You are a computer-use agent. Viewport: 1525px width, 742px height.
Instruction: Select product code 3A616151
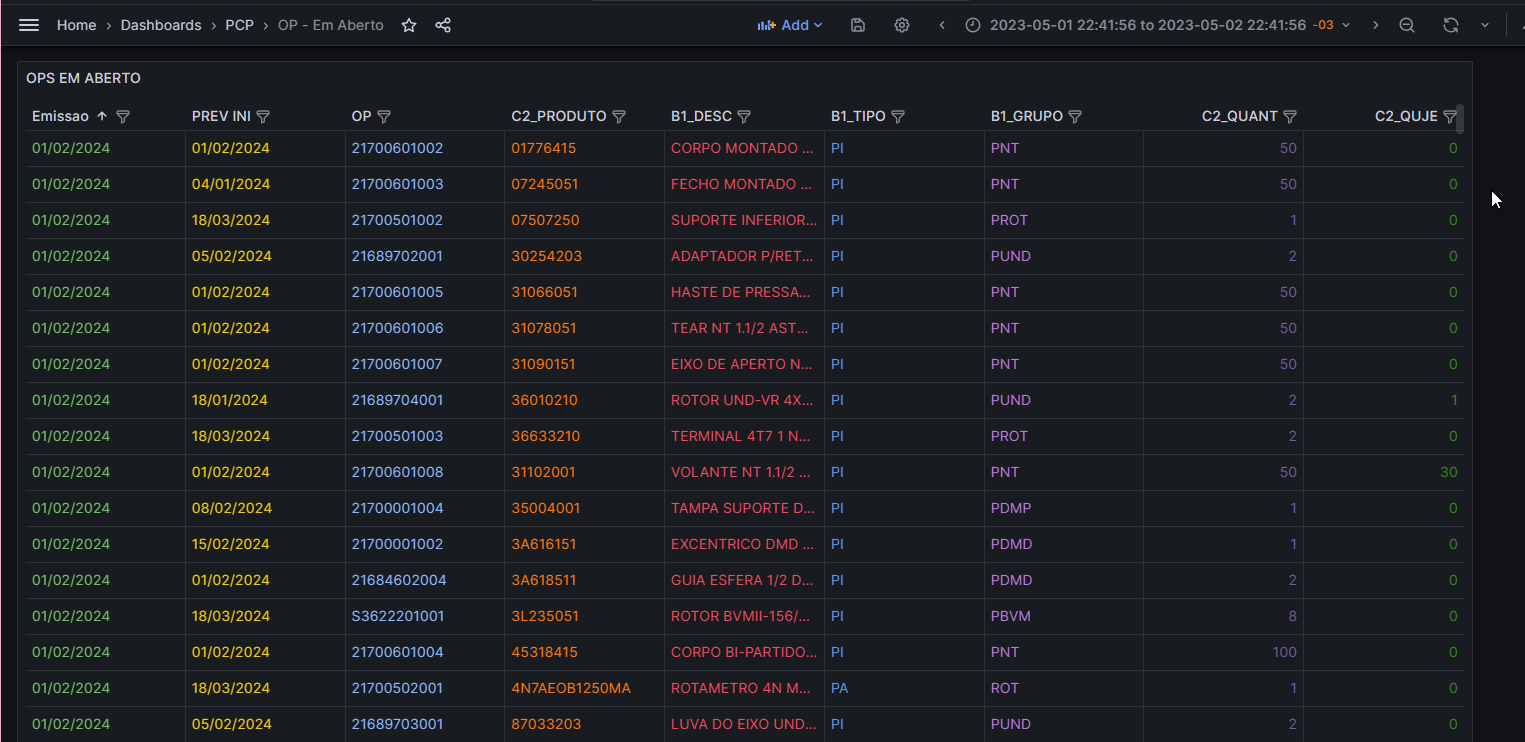[x=545, y=544]
